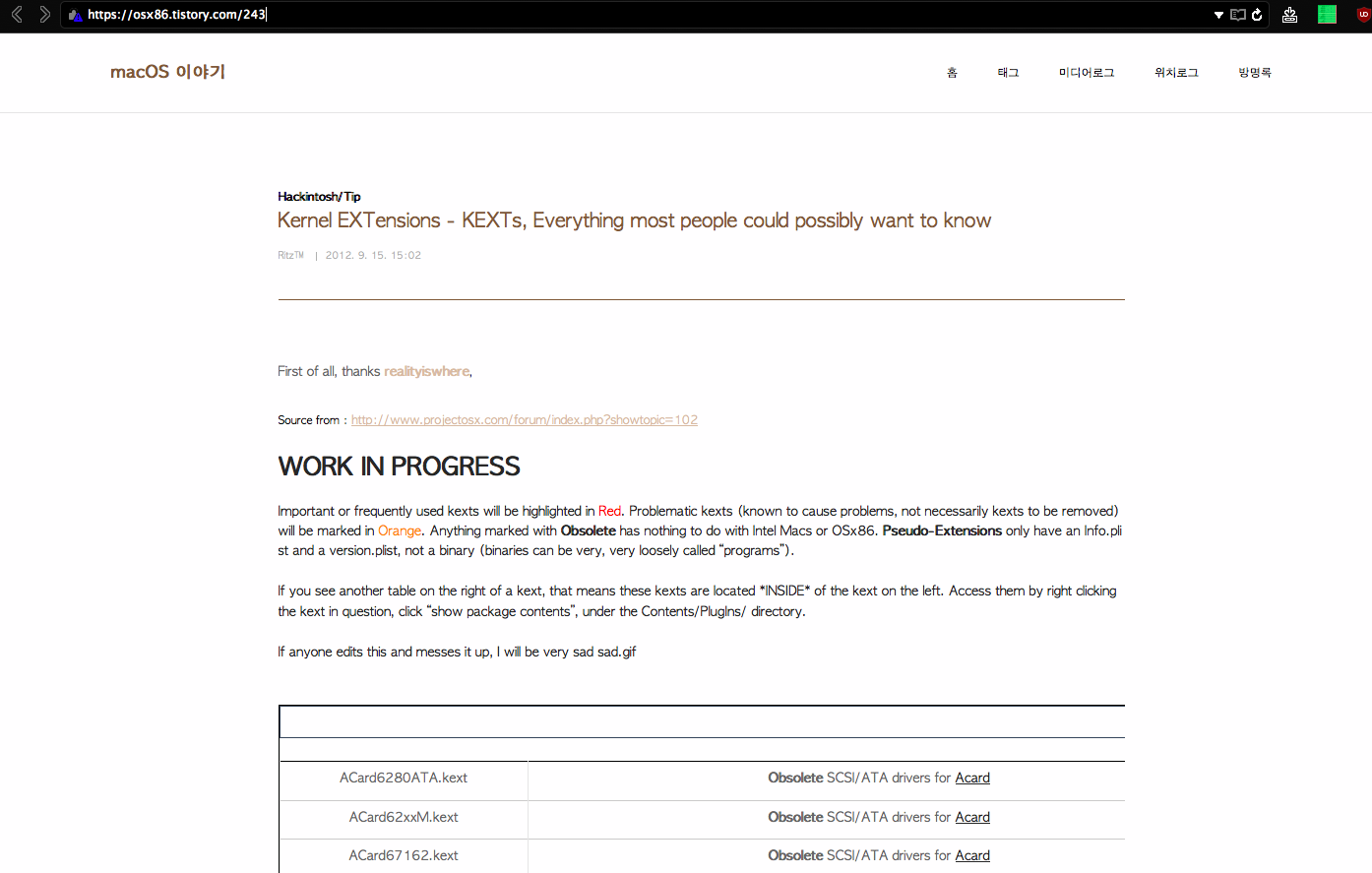The height and width of the screenshot is (873, 1372).
Task: Click the Kernel EXTensions post title
Action: click(x=634, y=220)
